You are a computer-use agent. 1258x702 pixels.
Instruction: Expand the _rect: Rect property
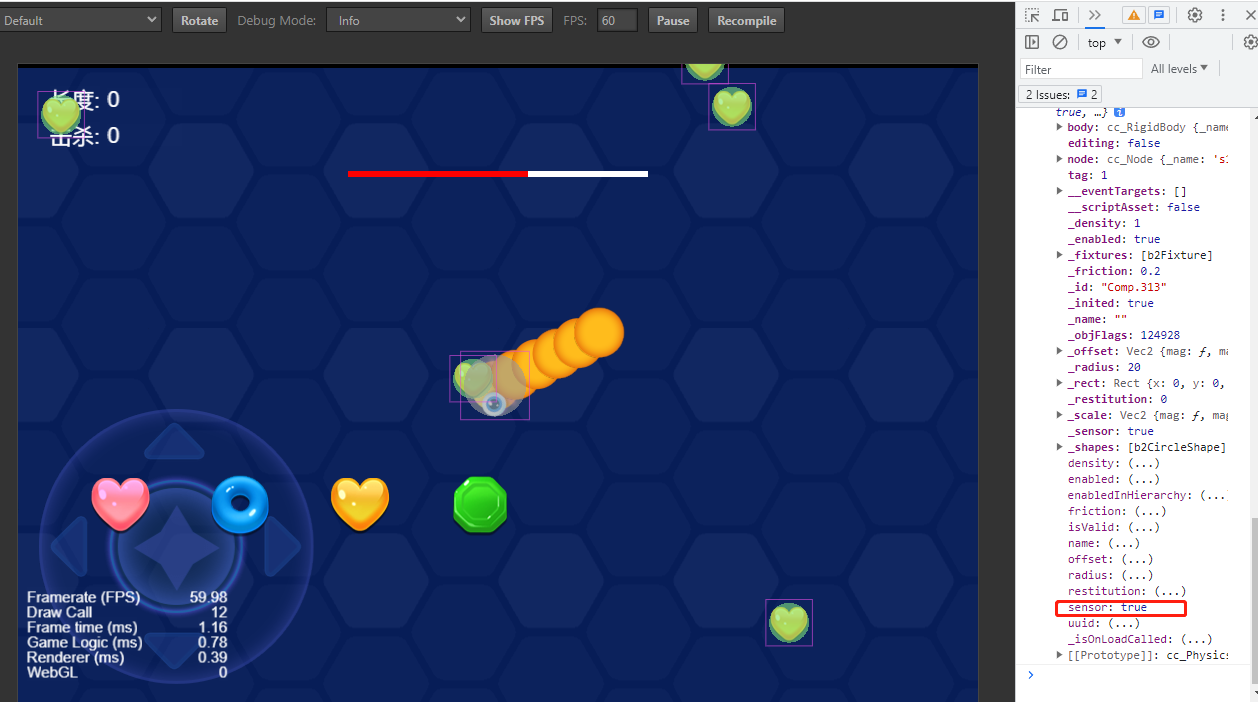(x=1060, y=383)
